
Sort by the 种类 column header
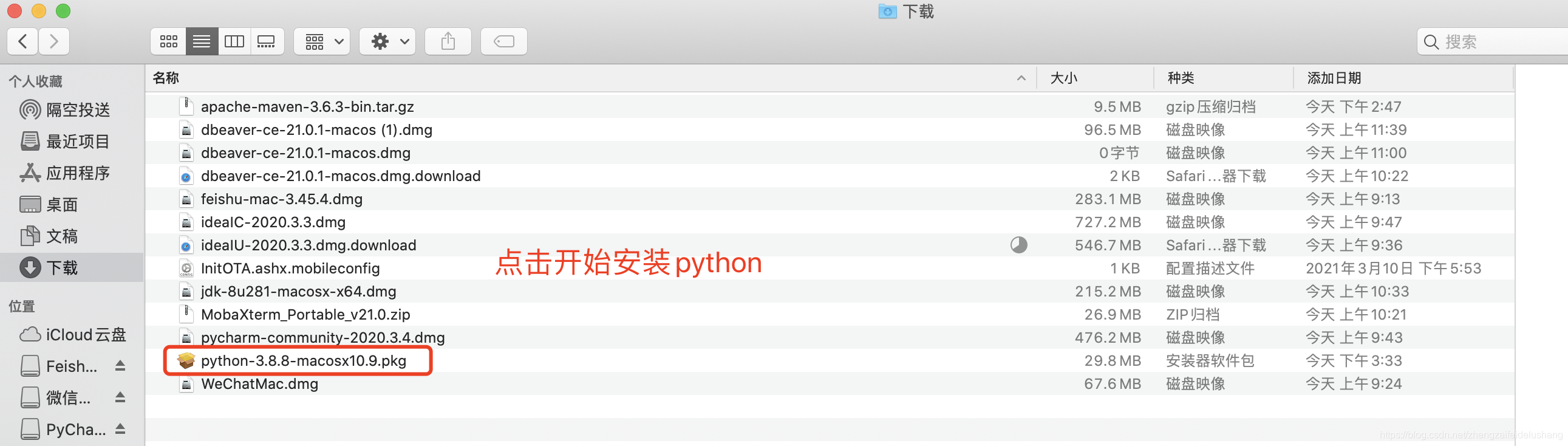coord(1181,78)
